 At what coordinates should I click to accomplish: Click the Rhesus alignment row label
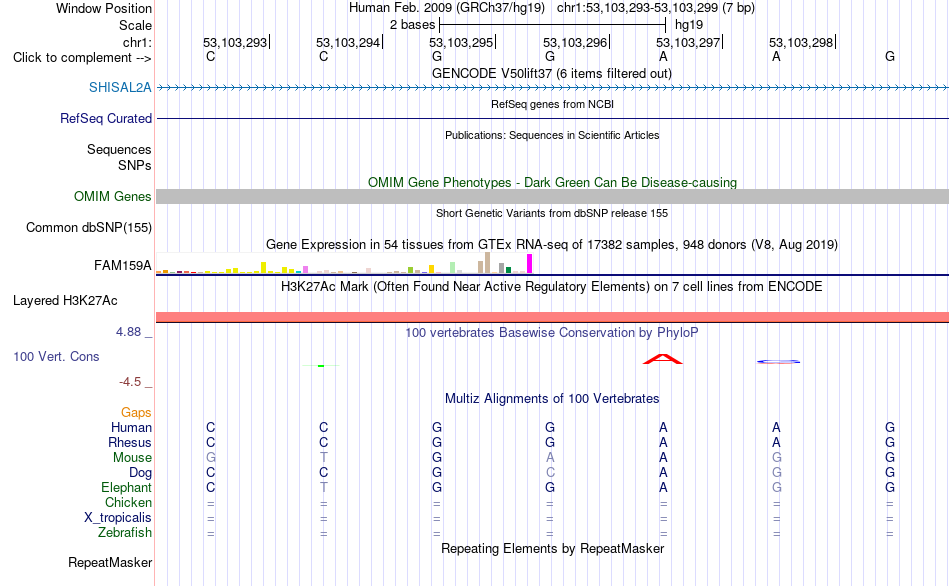(130, 443)
